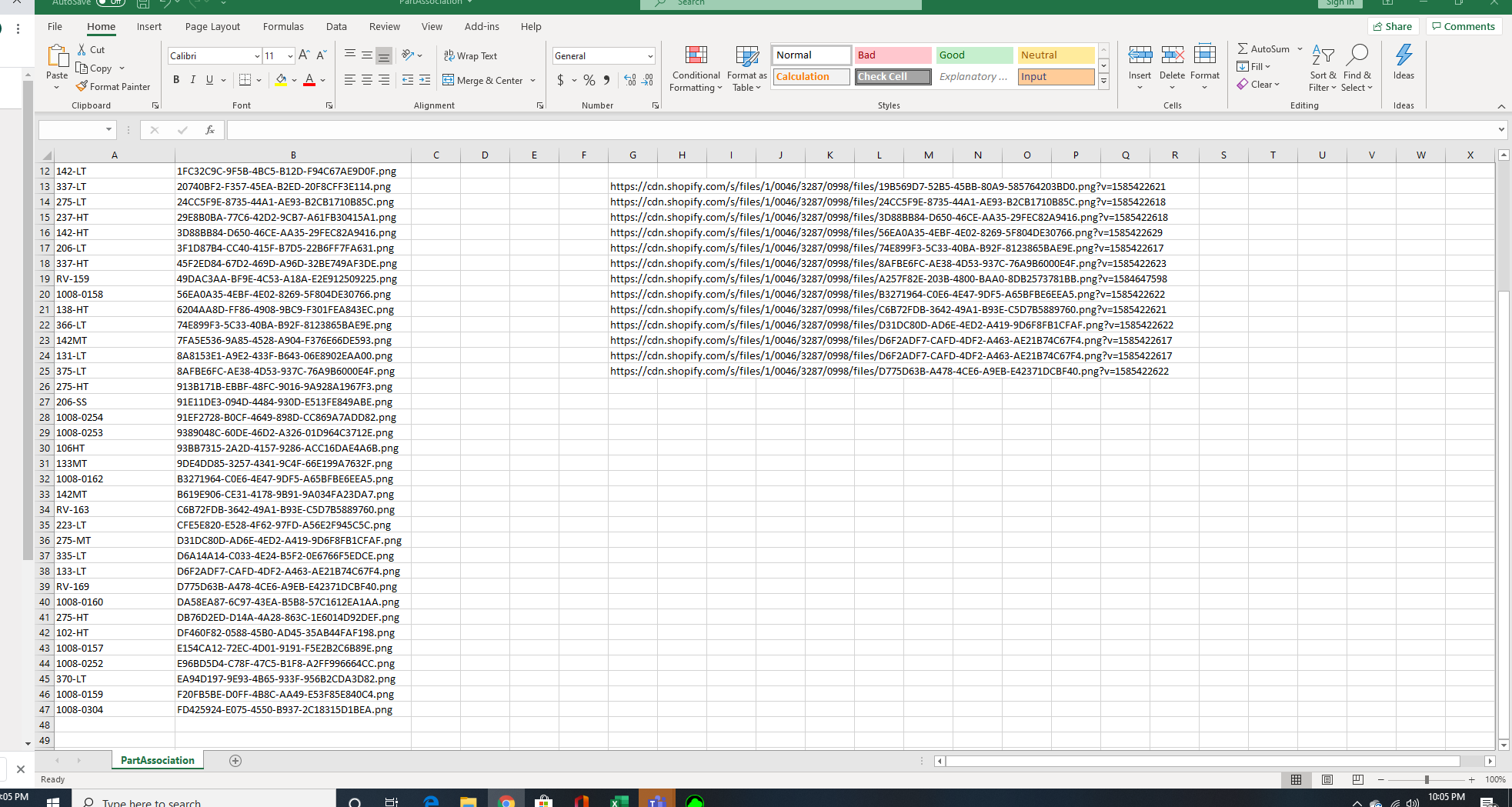Screen dimensions: 1512x807
Task: Toggle bold formatting
Action: coord(175,79)
